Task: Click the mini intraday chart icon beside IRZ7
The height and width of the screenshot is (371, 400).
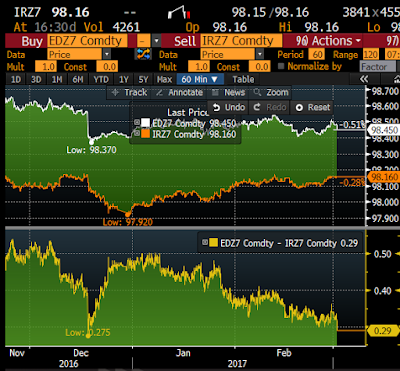Action: coord(179,13)
